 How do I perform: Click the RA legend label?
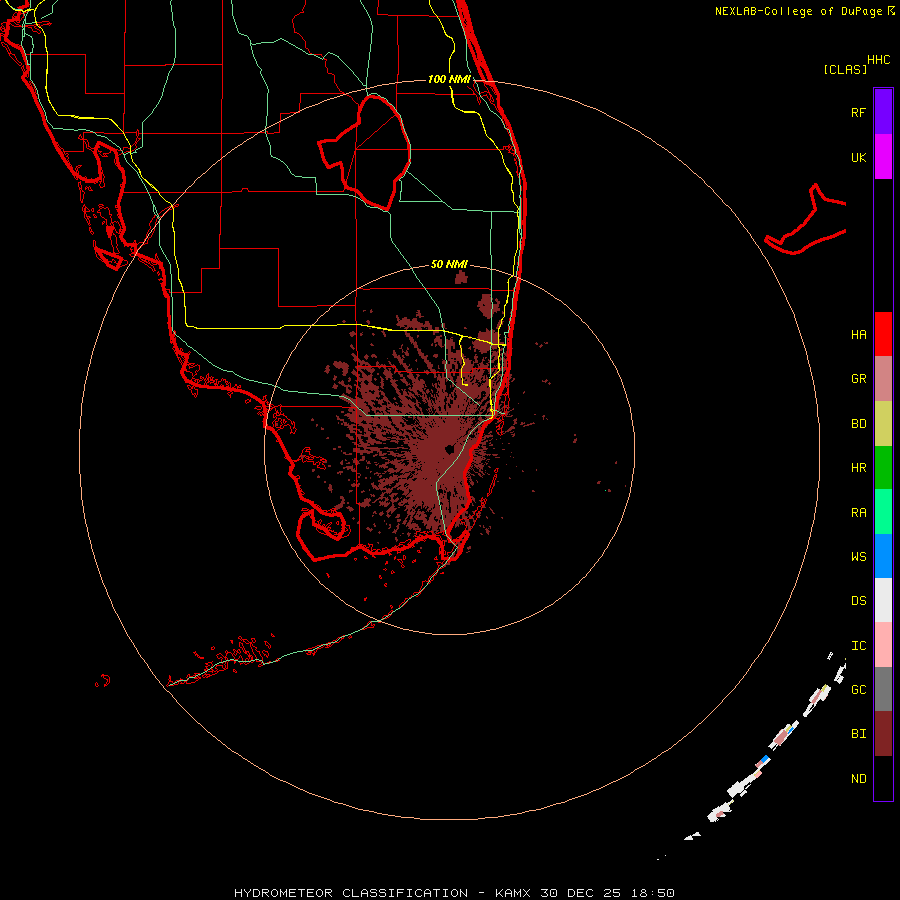pyautogui.click(x=858, y=513)
